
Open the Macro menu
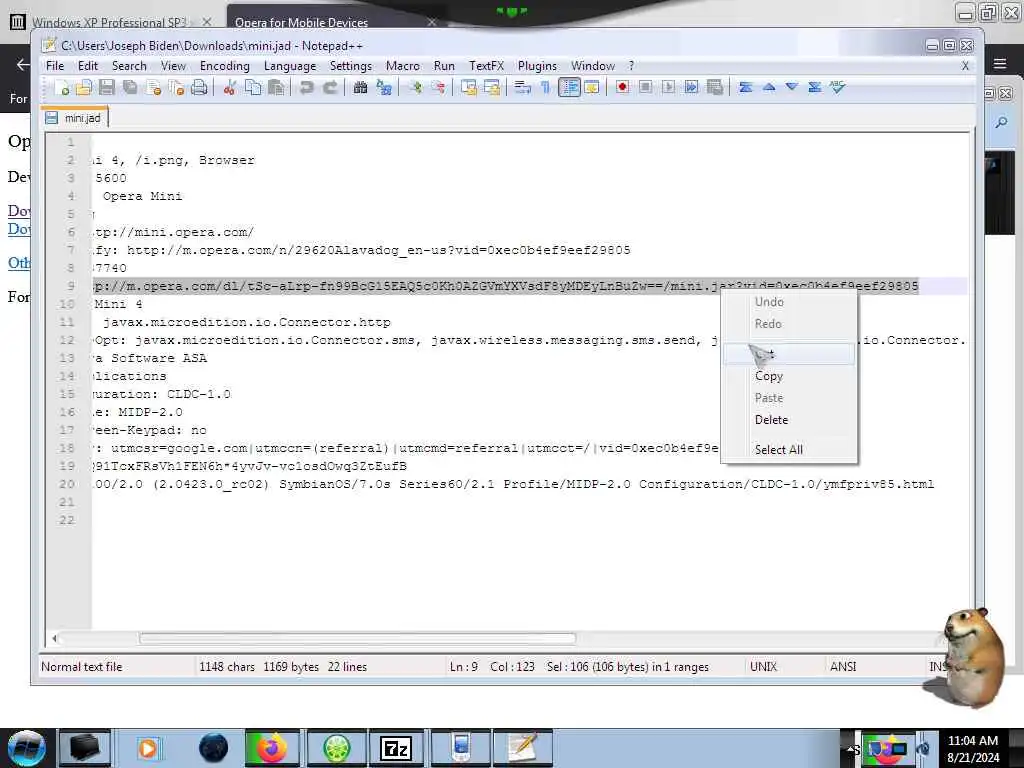click(403, 66)
